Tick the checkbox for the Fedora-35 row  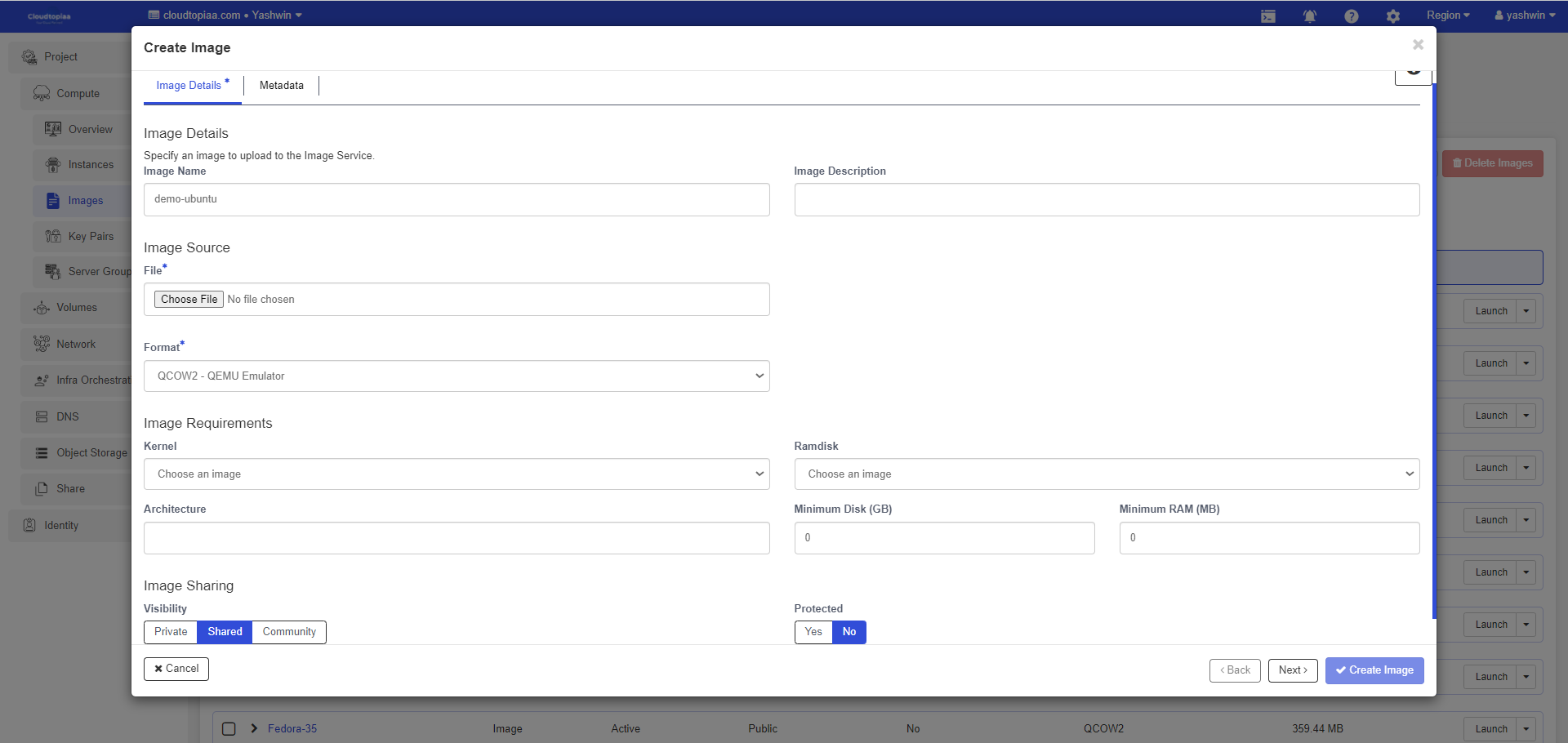click(x=229, y=728)
